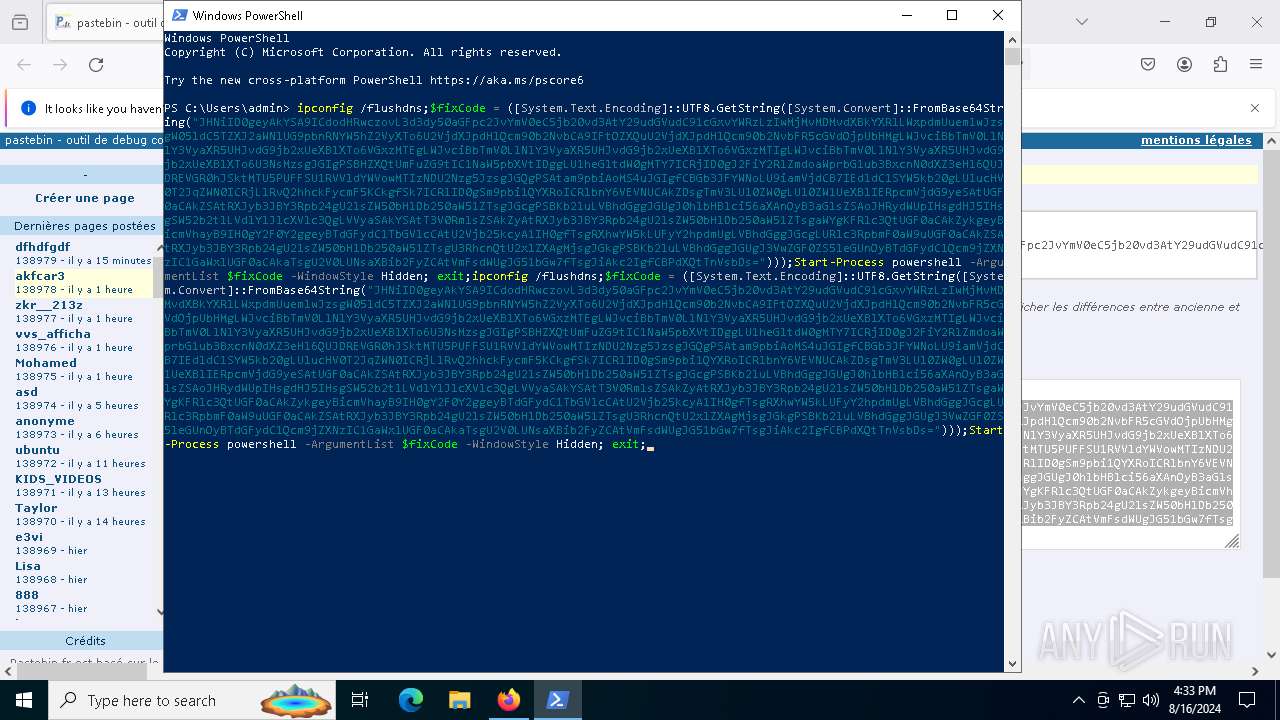Launch Microsoft Edge from taskbar

[x=411, y=700]
